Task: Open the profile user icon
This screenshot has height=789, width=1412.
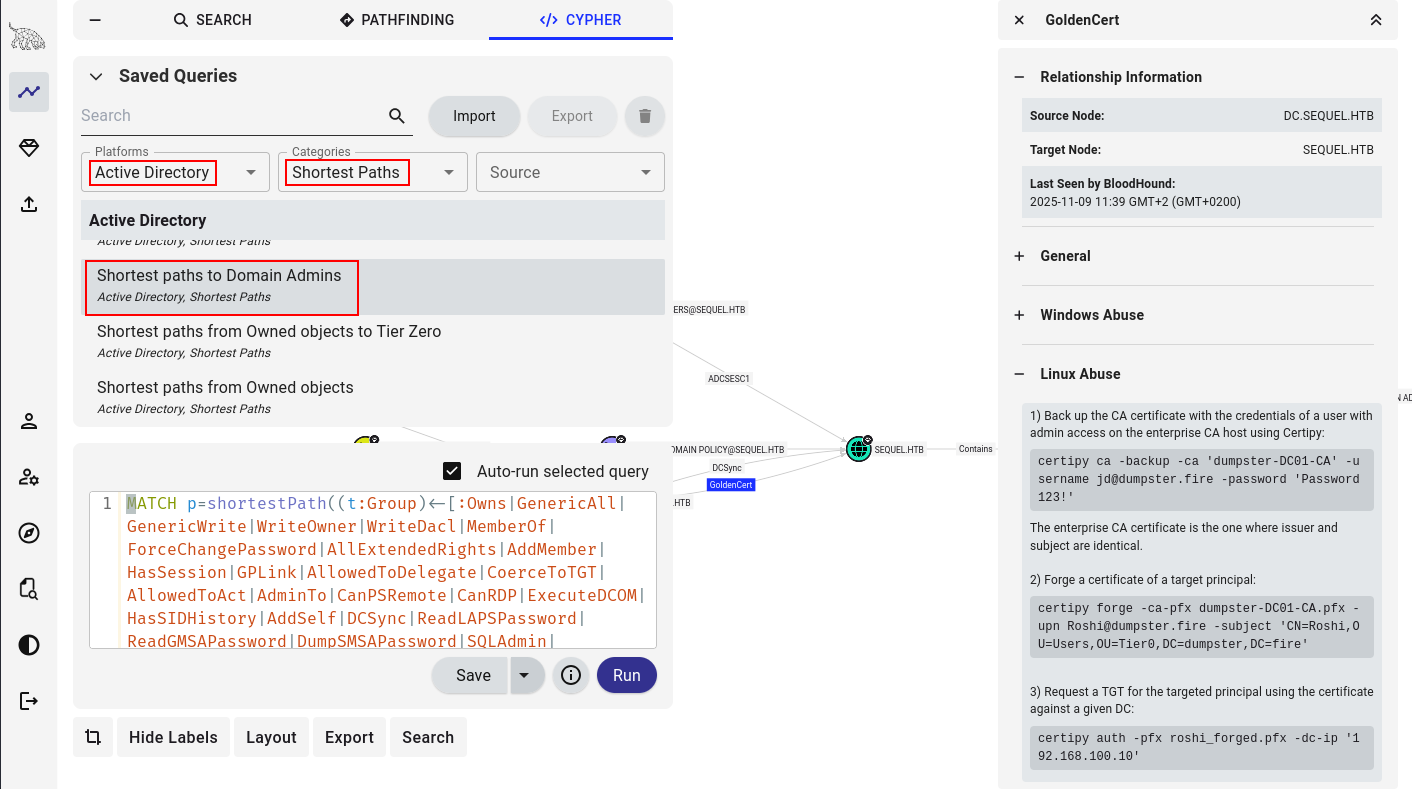Action: point(29,421)
